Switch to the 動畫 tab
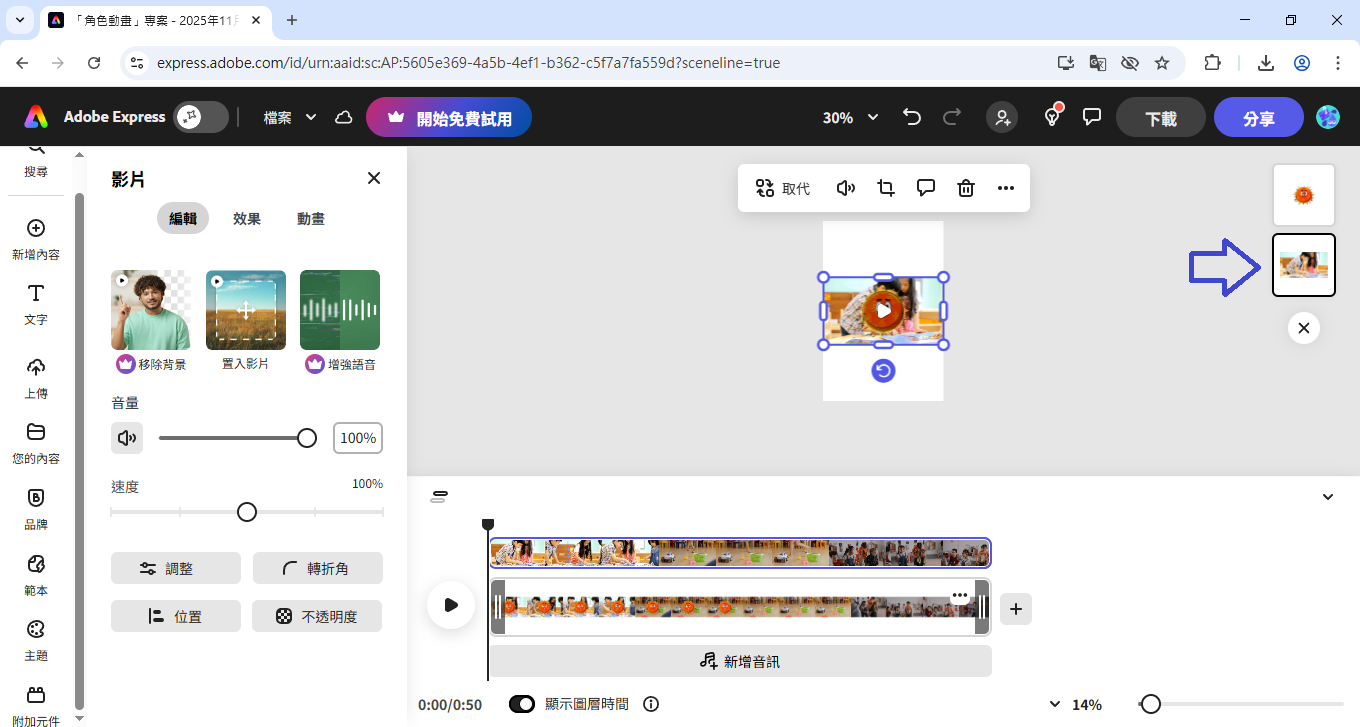 [311, 218]
